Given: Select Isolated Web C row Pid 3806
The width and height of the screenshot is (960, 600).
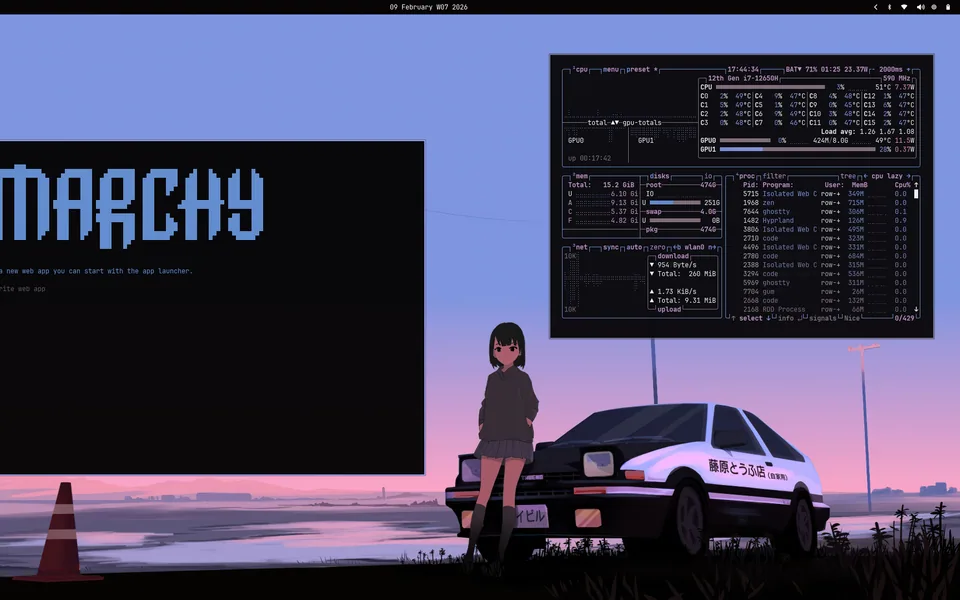Looking at the screenshot, I should [825, 230].
